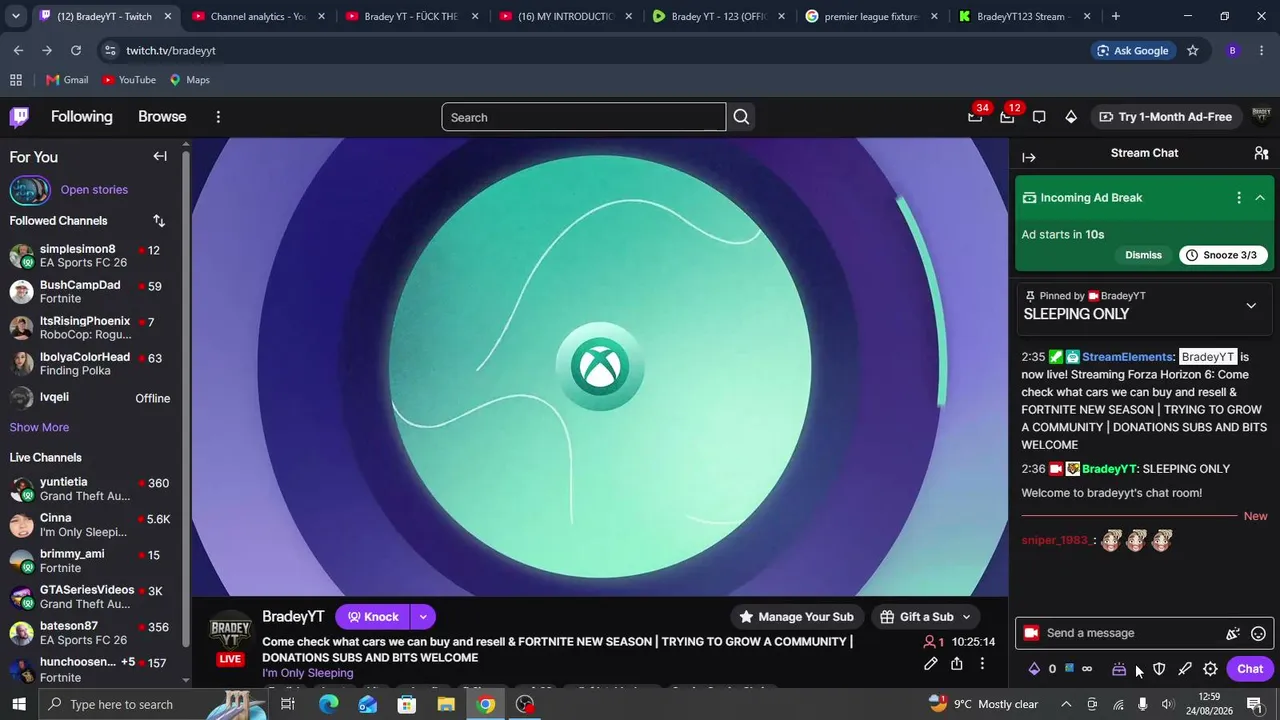The image size is (1280, 720).
Task: Open File Explorer from the taskbar
Action: [x=446, y=704]
